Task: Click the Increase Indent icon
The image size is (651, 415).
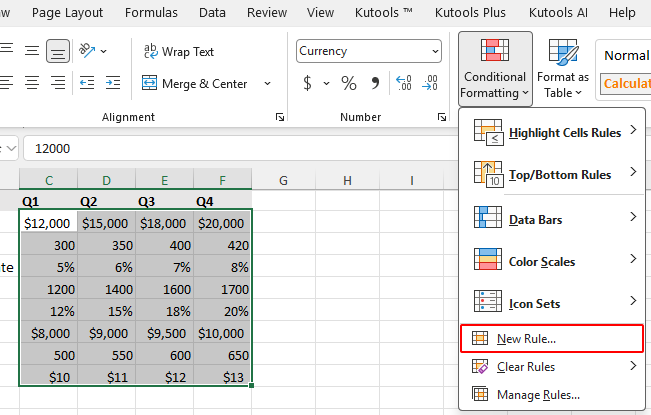Action: [x=113, y=83]
